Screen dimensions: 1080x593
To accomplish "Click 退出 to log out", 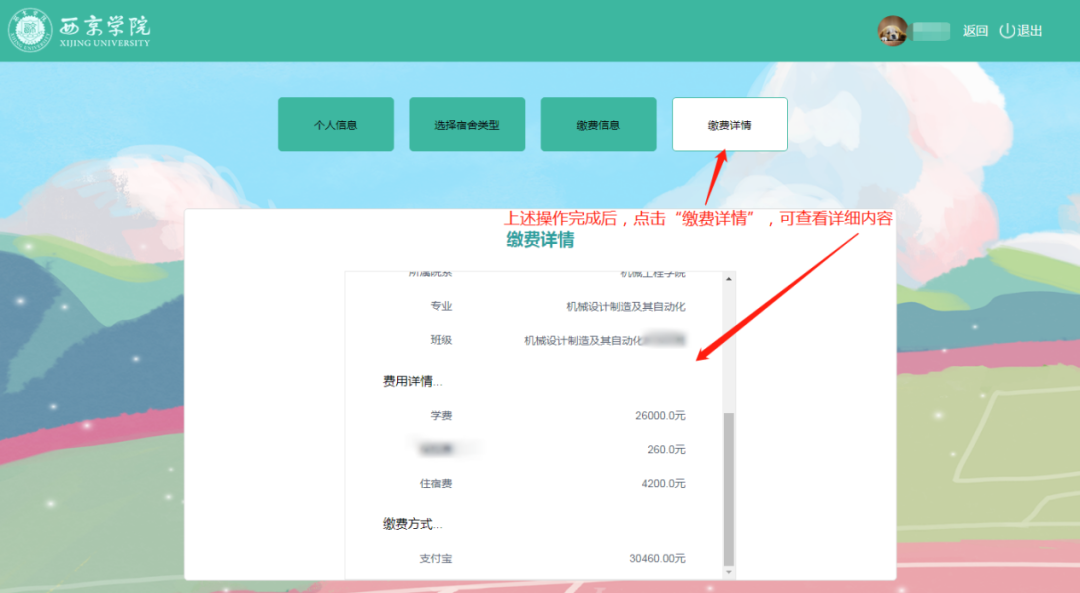I will tap(1028, 31).
